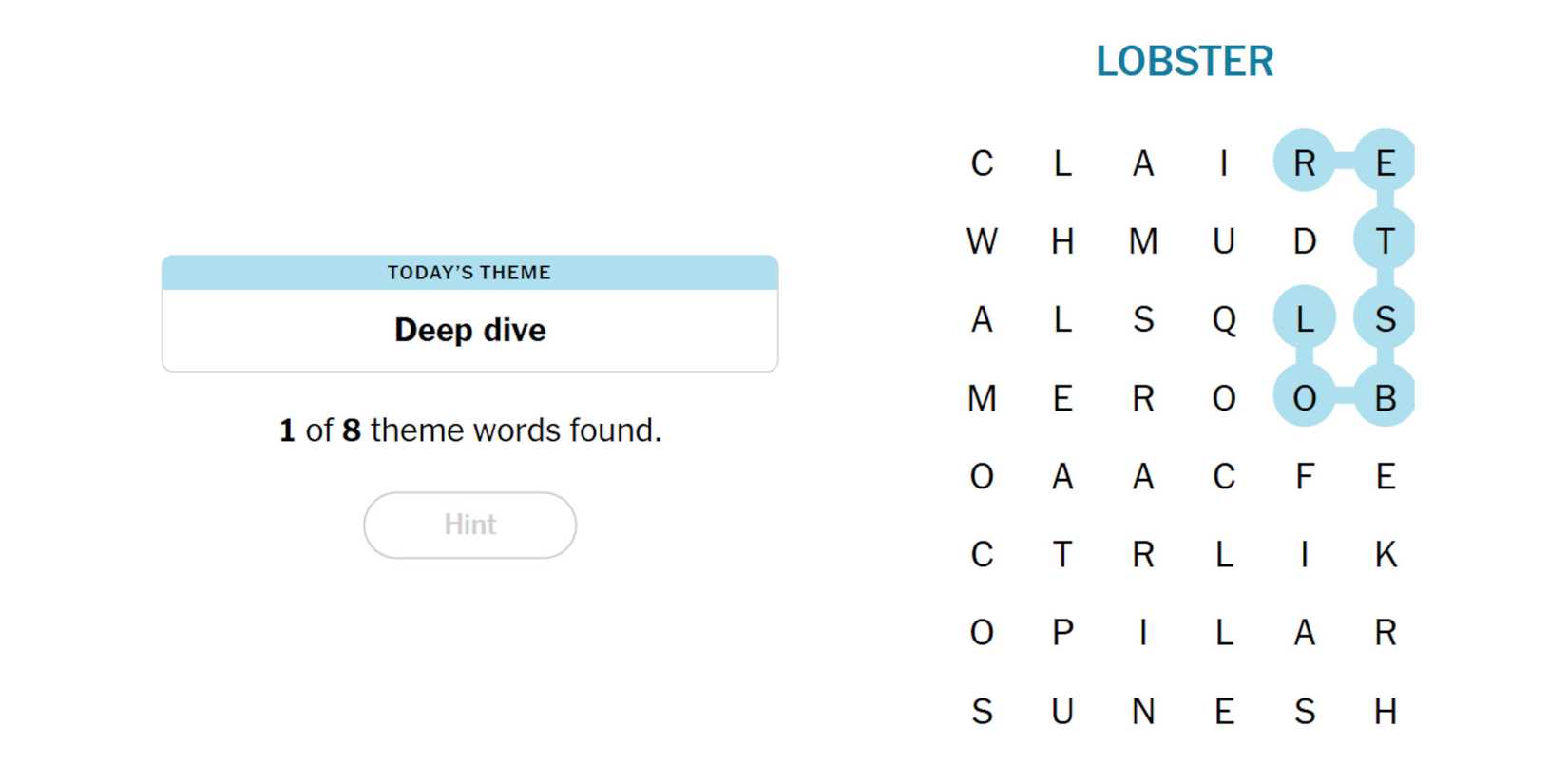Select the highlighted letter T
1568x784 pixels.
click(1386, 241)
